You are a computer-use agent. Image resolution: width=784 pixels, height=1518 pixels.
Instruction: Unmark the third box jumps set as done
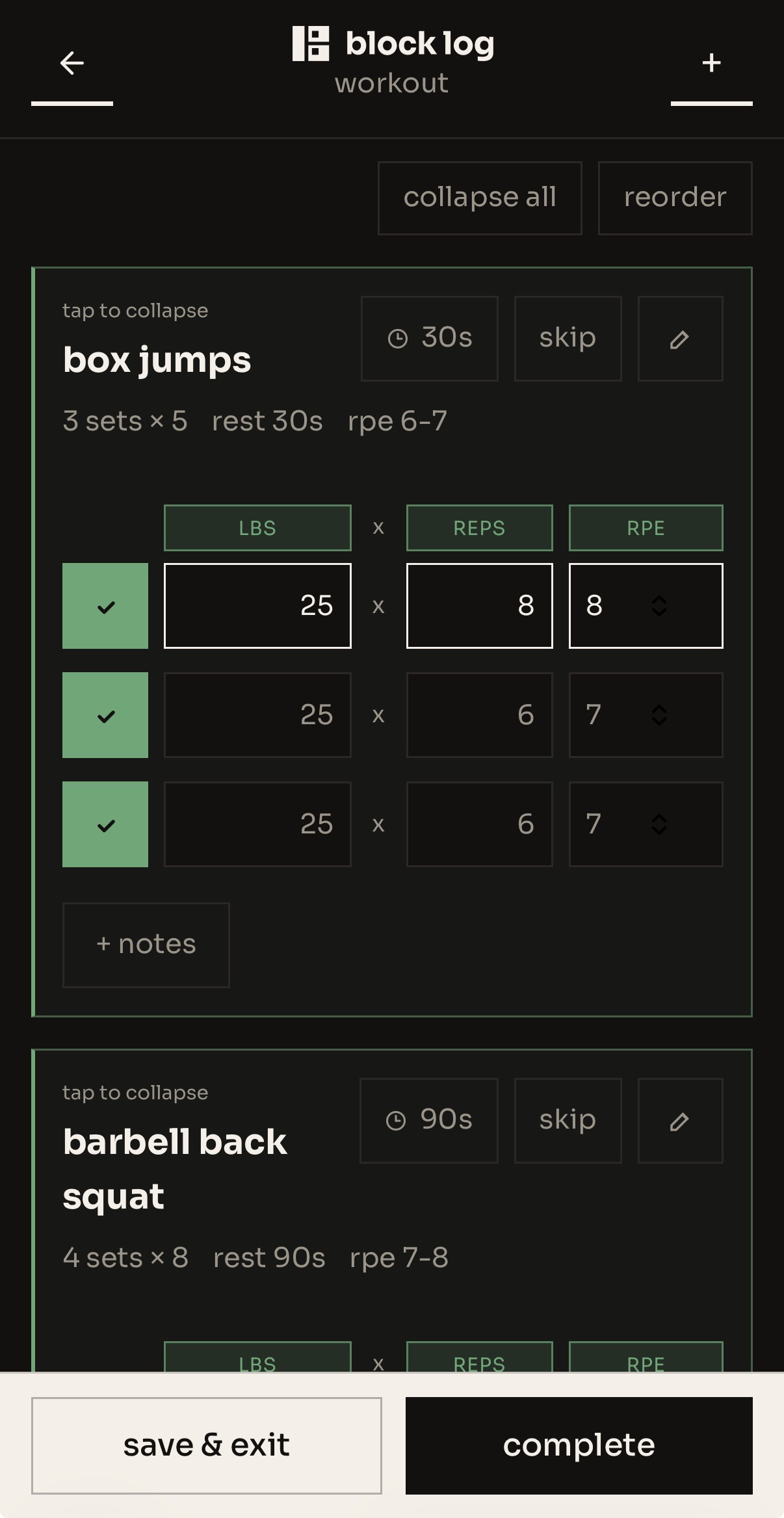tap(105, 824)
